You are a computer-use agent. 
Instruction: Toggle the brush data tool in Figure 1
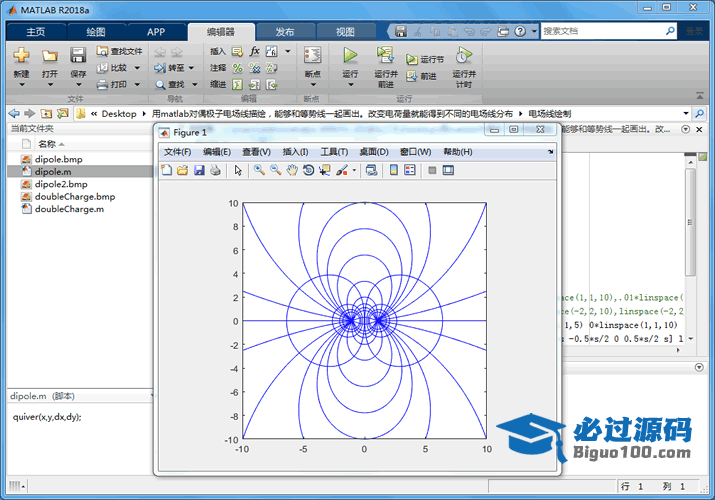pyautogui.click(x=342, y=170)
